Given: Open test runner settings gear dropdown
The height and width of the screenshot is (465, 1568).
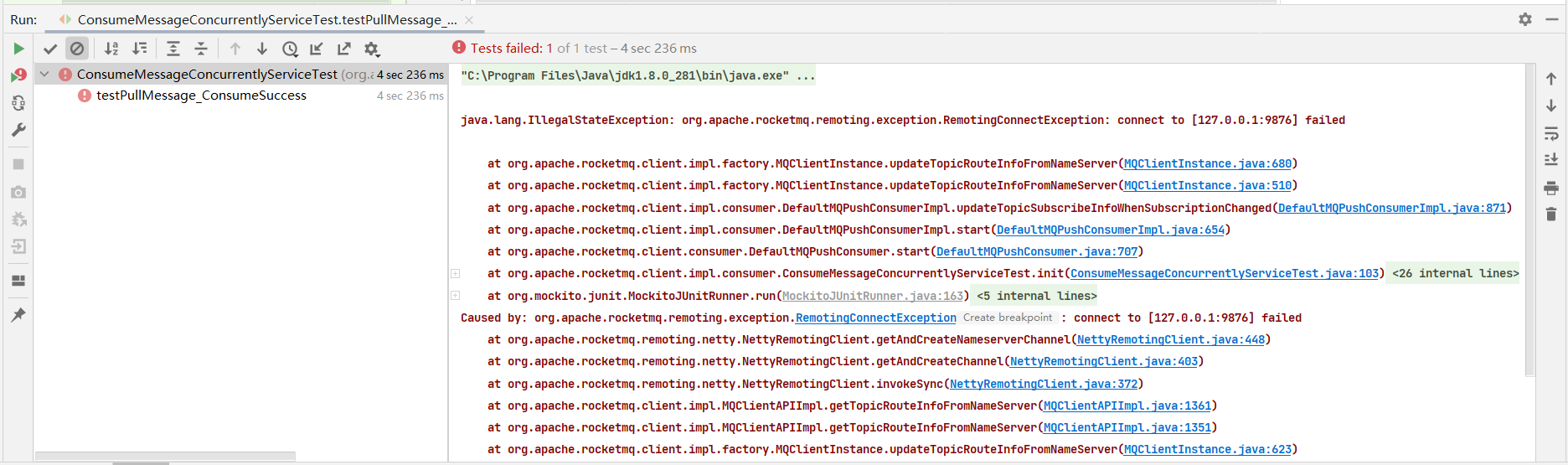Looking at the screenshot, I should tap(373, 49).
